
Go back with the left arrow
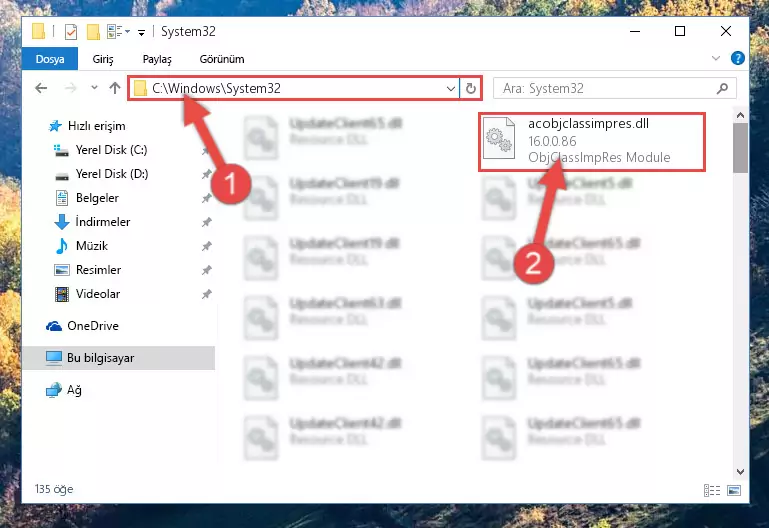pyautogui.click(x=41, y=88)
